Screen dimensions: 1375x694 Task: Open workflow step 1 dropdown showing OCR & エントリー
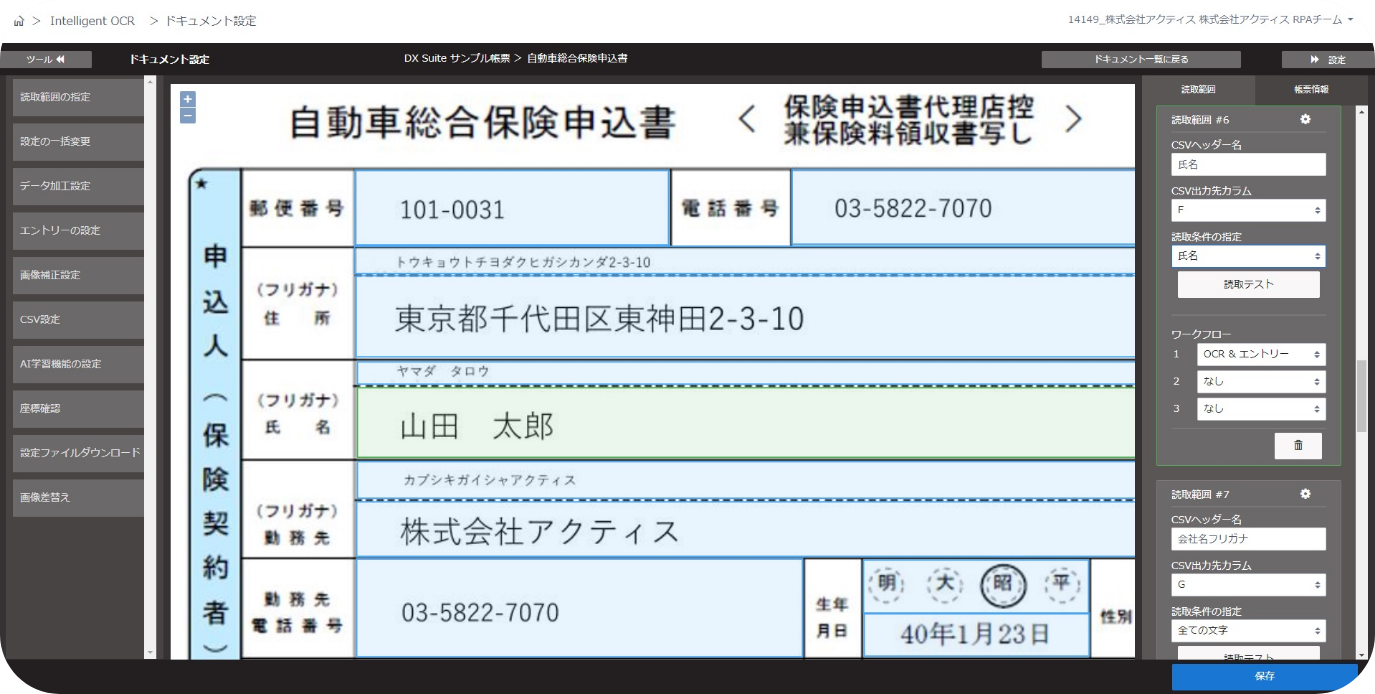pos(1261,353)
